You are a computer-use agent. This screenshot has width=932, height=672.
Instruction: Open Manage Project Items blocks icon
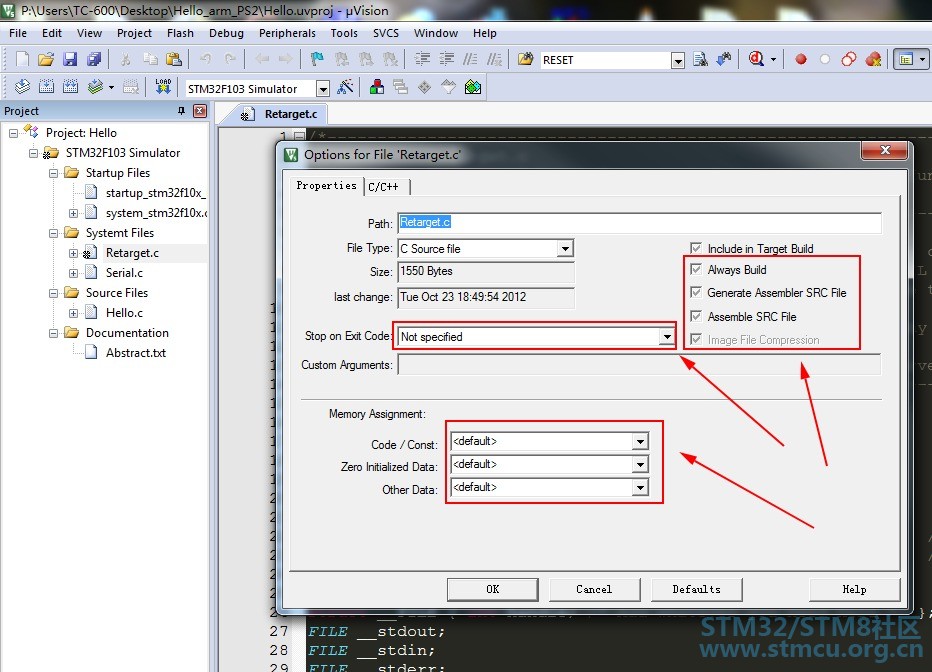coord(377,87)
